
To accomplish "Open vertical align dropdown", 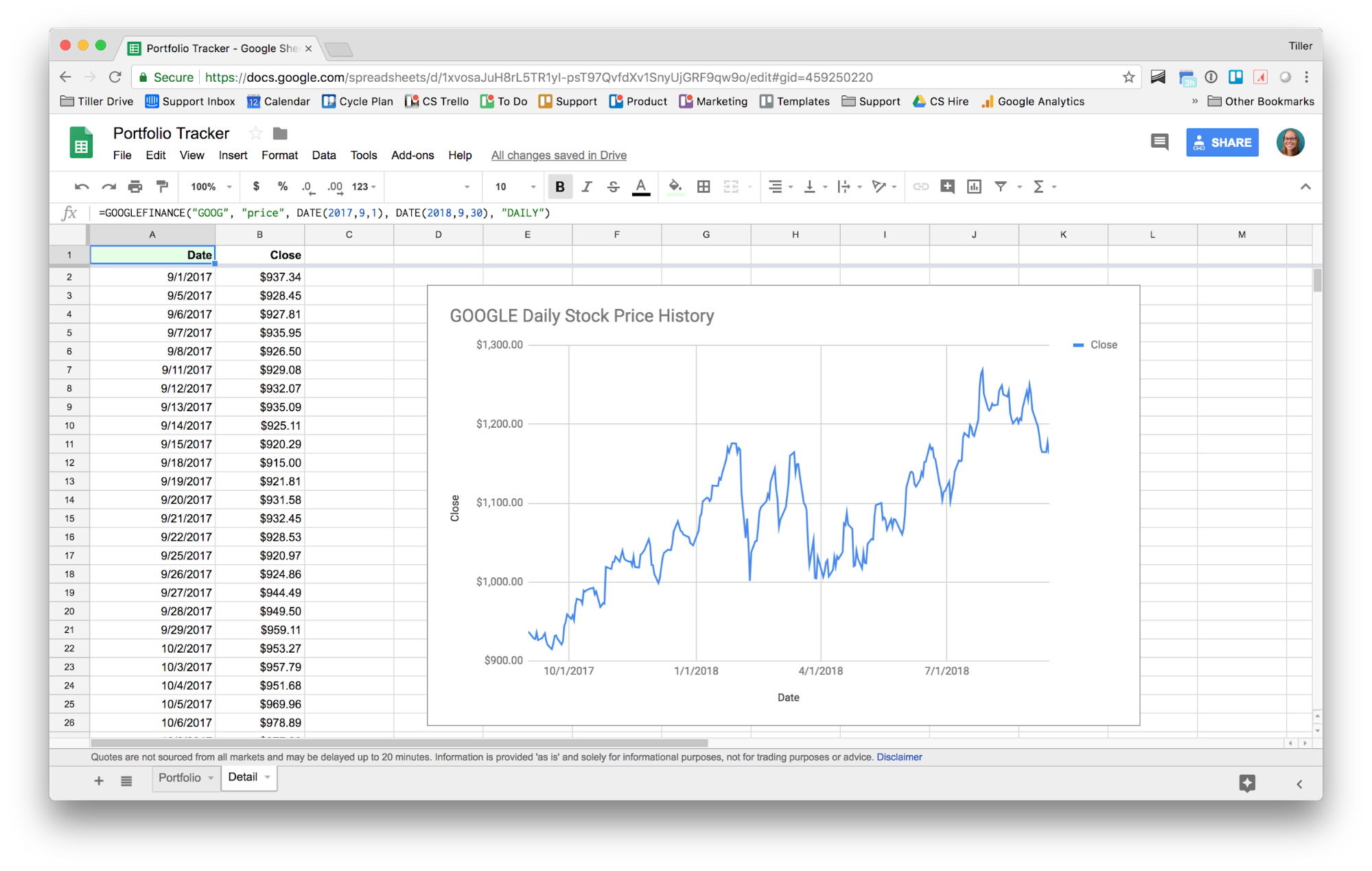I will coord(815,187).
